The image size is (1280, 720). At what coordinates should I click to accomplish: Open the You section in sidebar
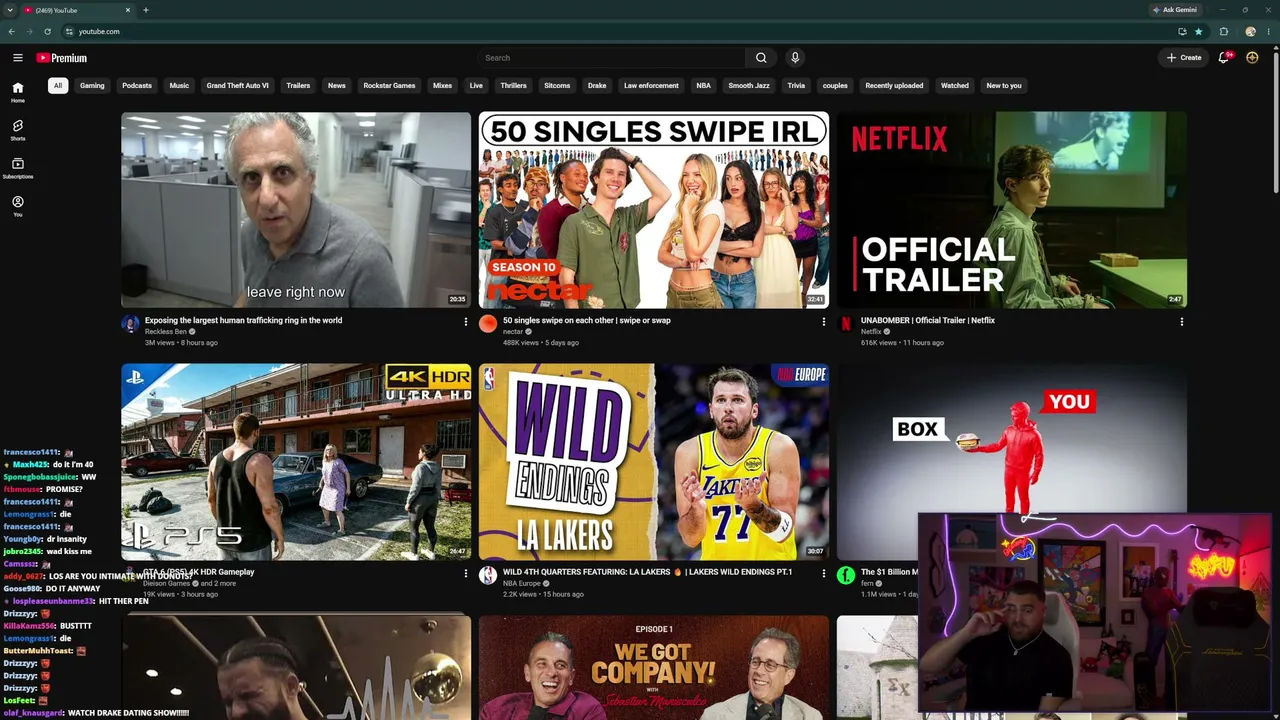[18, 206]
